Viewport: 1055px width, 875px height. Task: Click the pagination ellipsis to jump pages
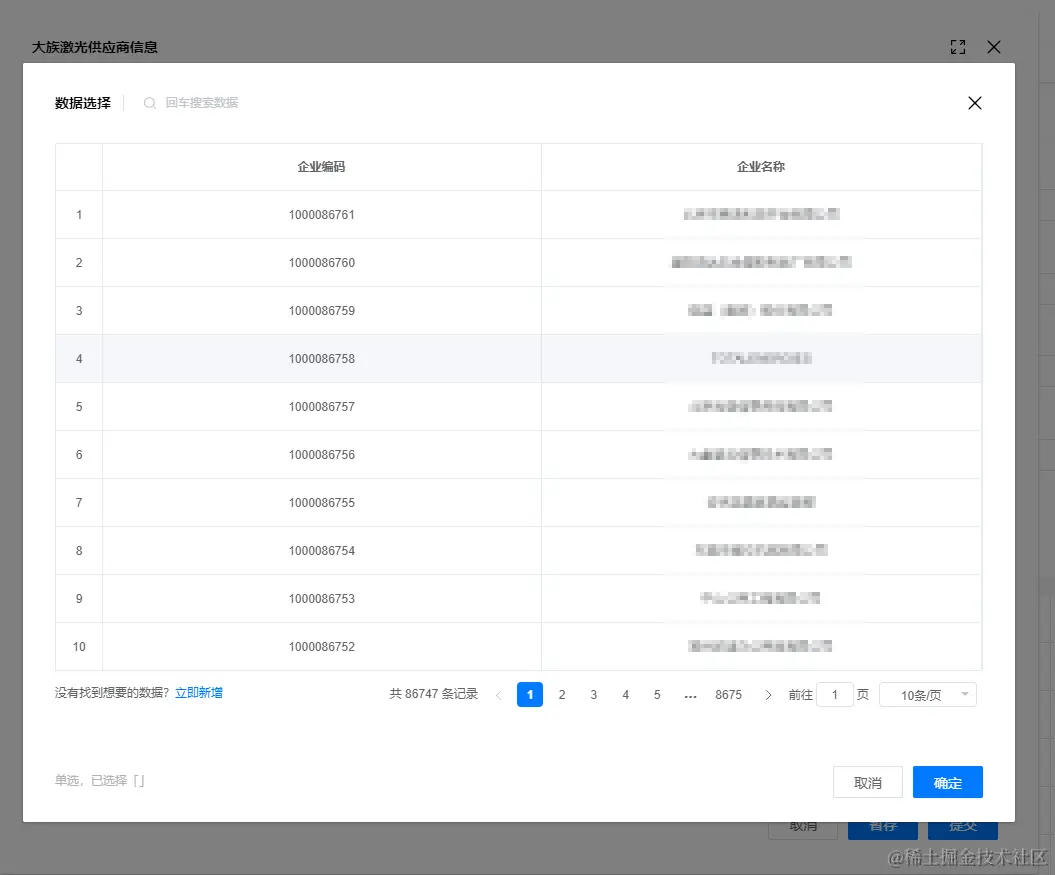pos(690,695)
